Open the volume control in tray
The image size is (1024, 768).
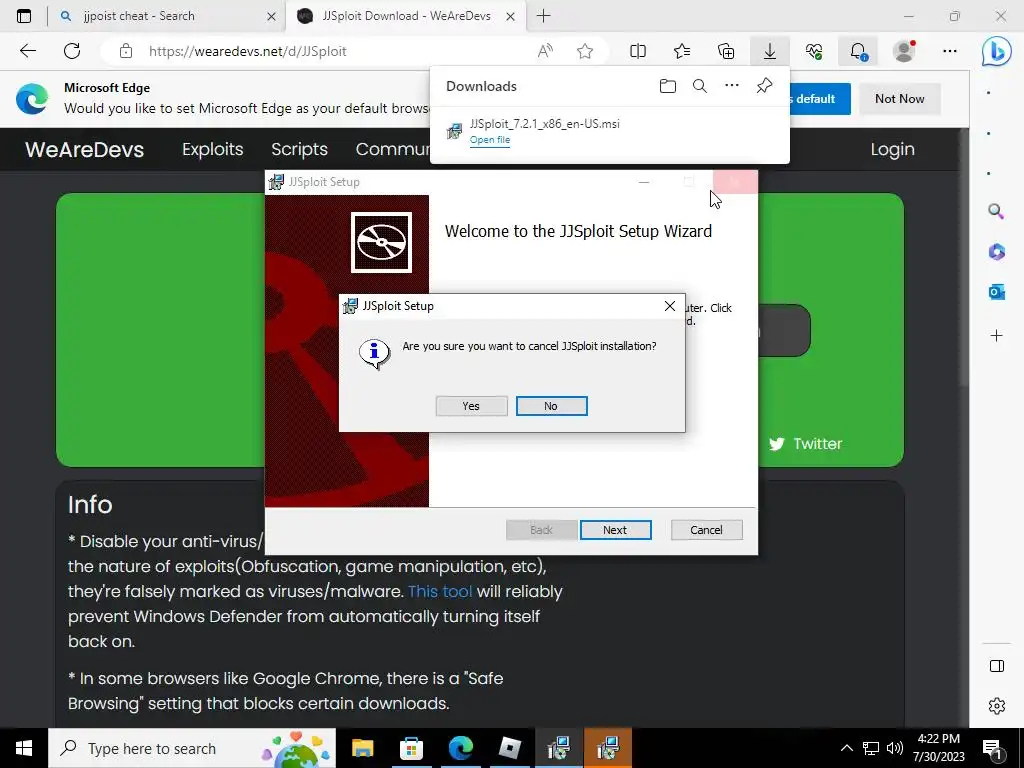pos(895,748)
